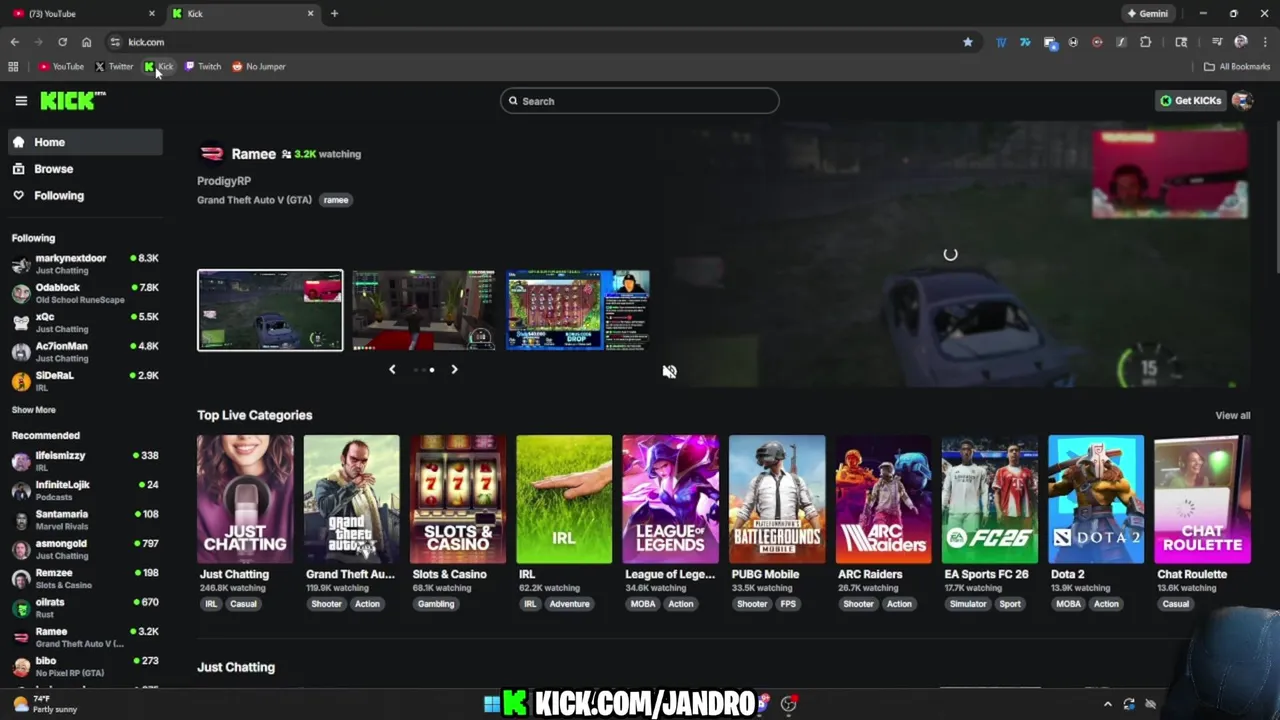Go to previous featured stream arrow
This screenshot has height=720, width=1280.
(x=392, y=370)
